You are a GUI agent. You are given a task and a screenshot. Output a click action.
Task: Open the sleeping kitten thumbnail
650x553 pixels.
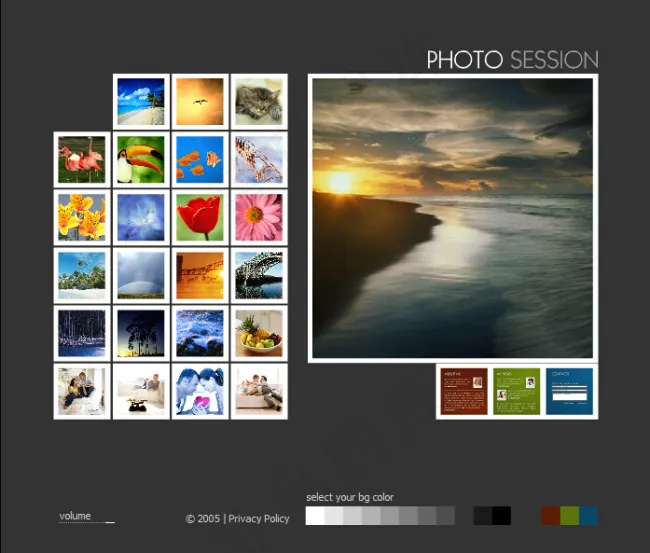click(x=259, y=102)
